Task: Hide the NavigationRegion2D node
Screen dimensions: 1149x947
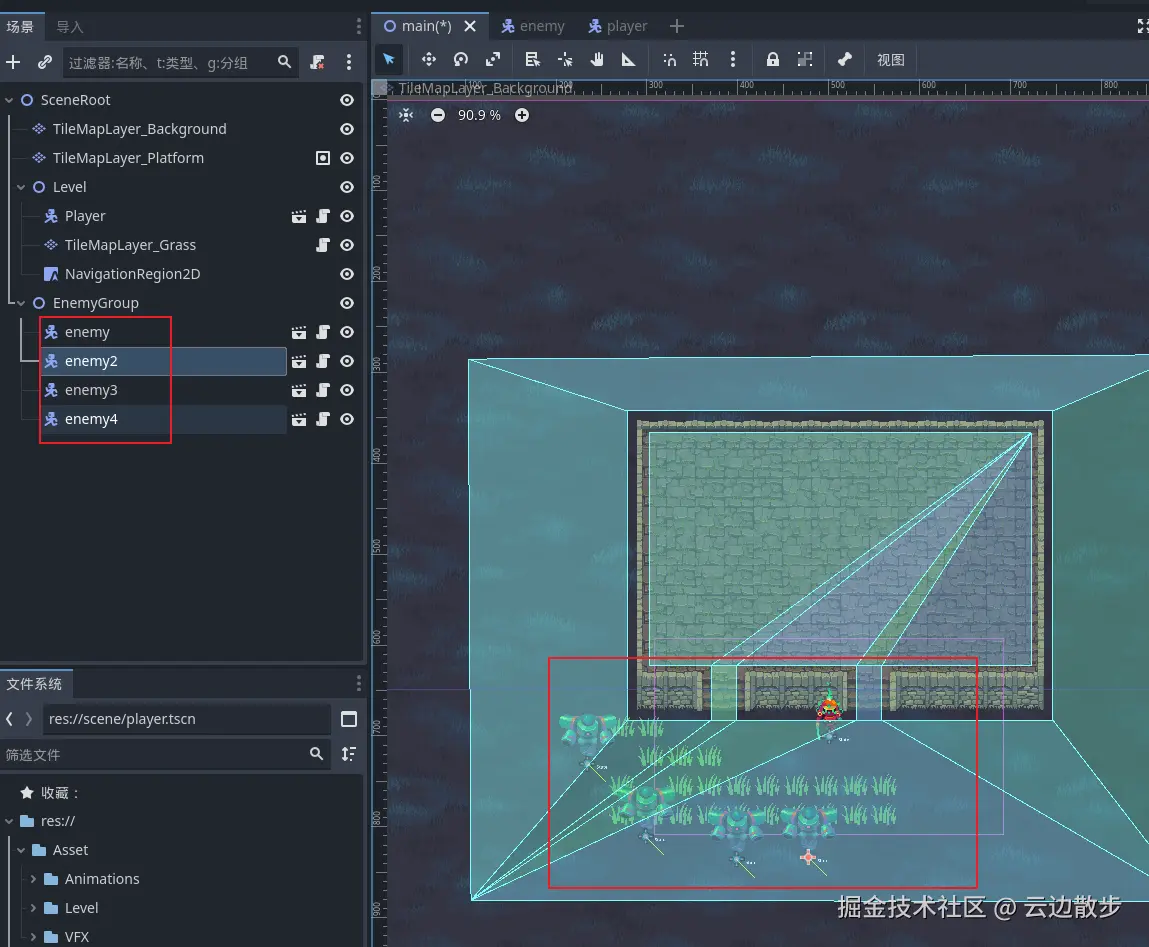Action: pyautogui.click(x=347, y=274)
